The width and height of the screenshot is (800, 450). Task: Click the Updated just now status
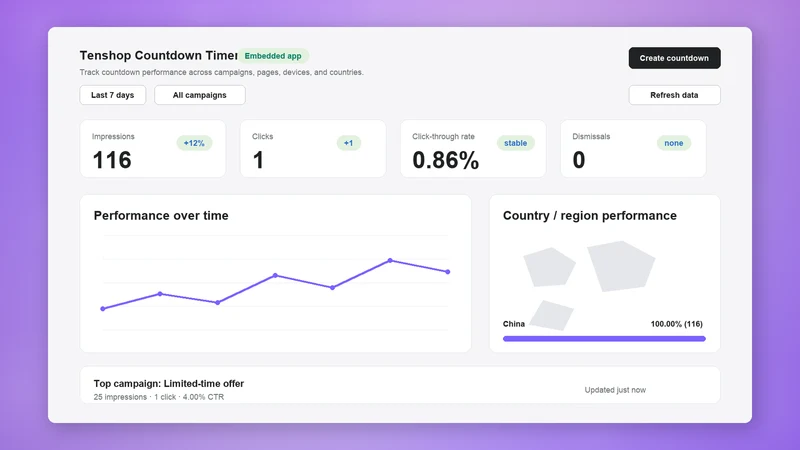pos(615,390)
